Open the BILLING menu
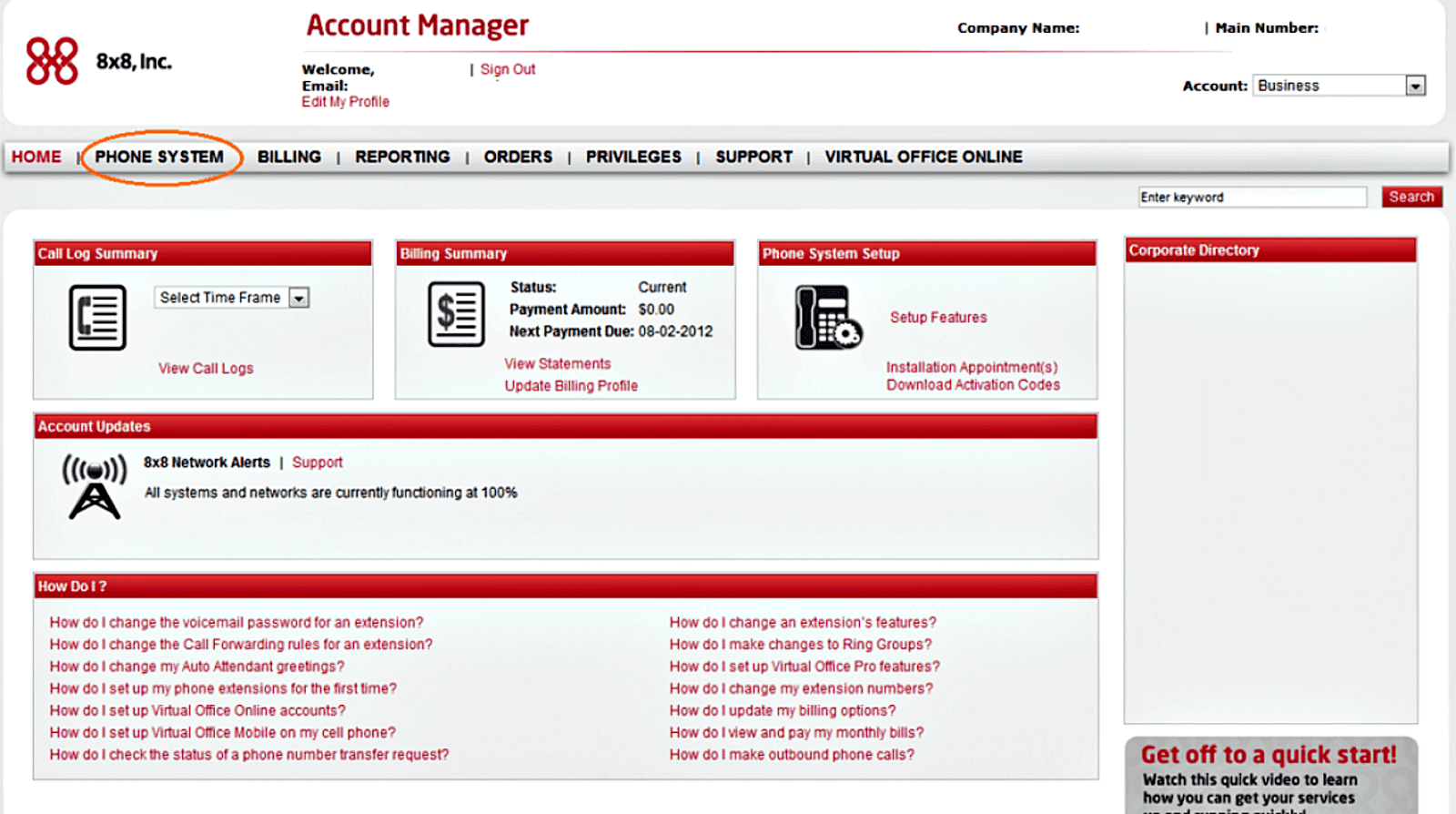 pos(289,157)
